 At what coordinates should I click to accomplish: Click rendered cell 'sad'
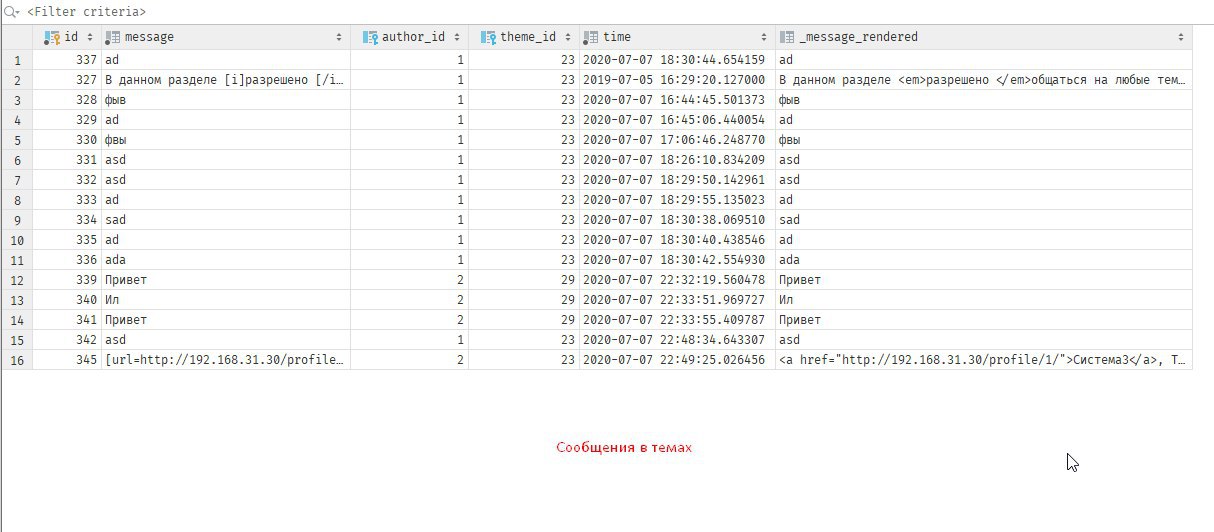point(984,220)
